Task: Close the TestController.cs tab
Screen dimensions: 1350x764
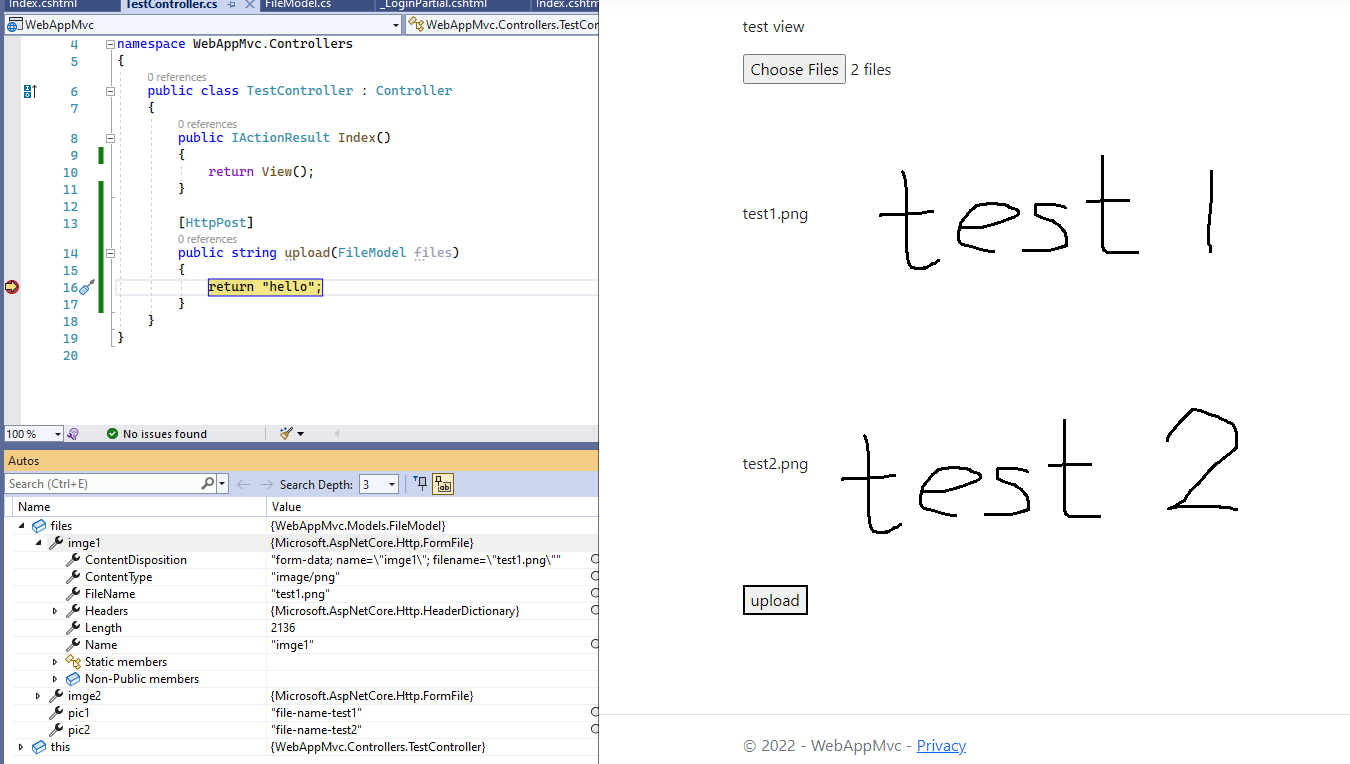Action: (250, 5)
